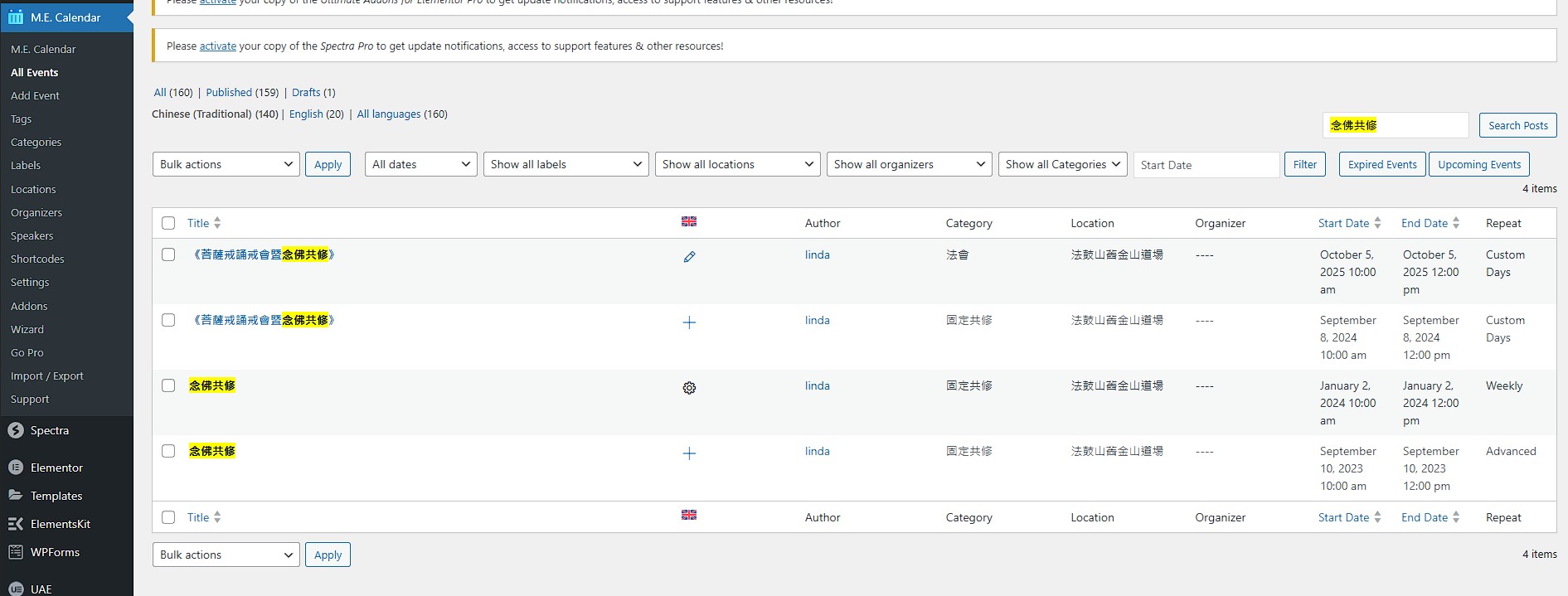Click the Start Date filter field

click(x=1206, y=165)
